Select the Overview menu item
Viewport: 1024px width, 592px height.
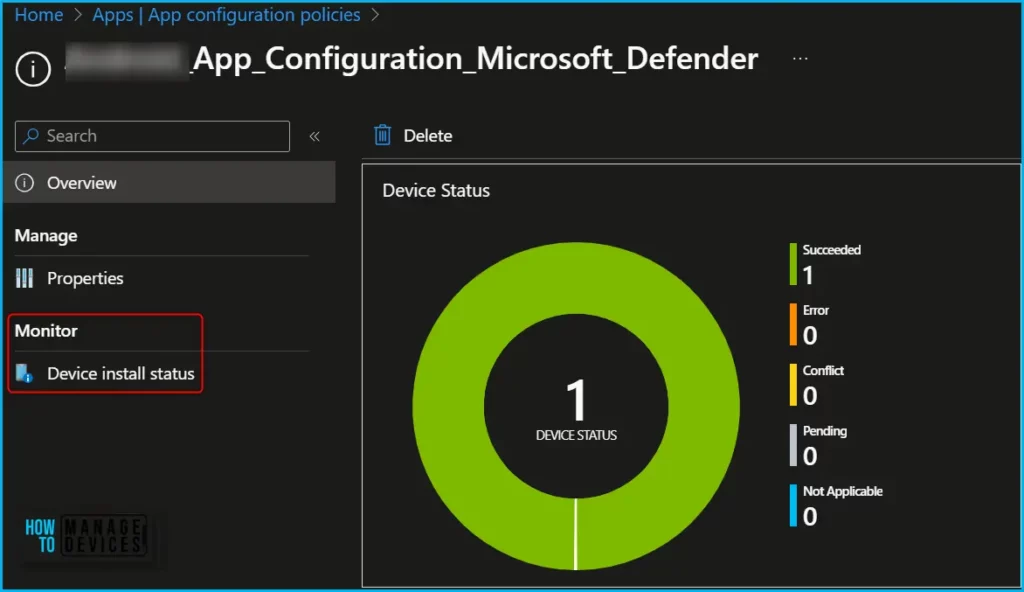(x=170, y=182)
